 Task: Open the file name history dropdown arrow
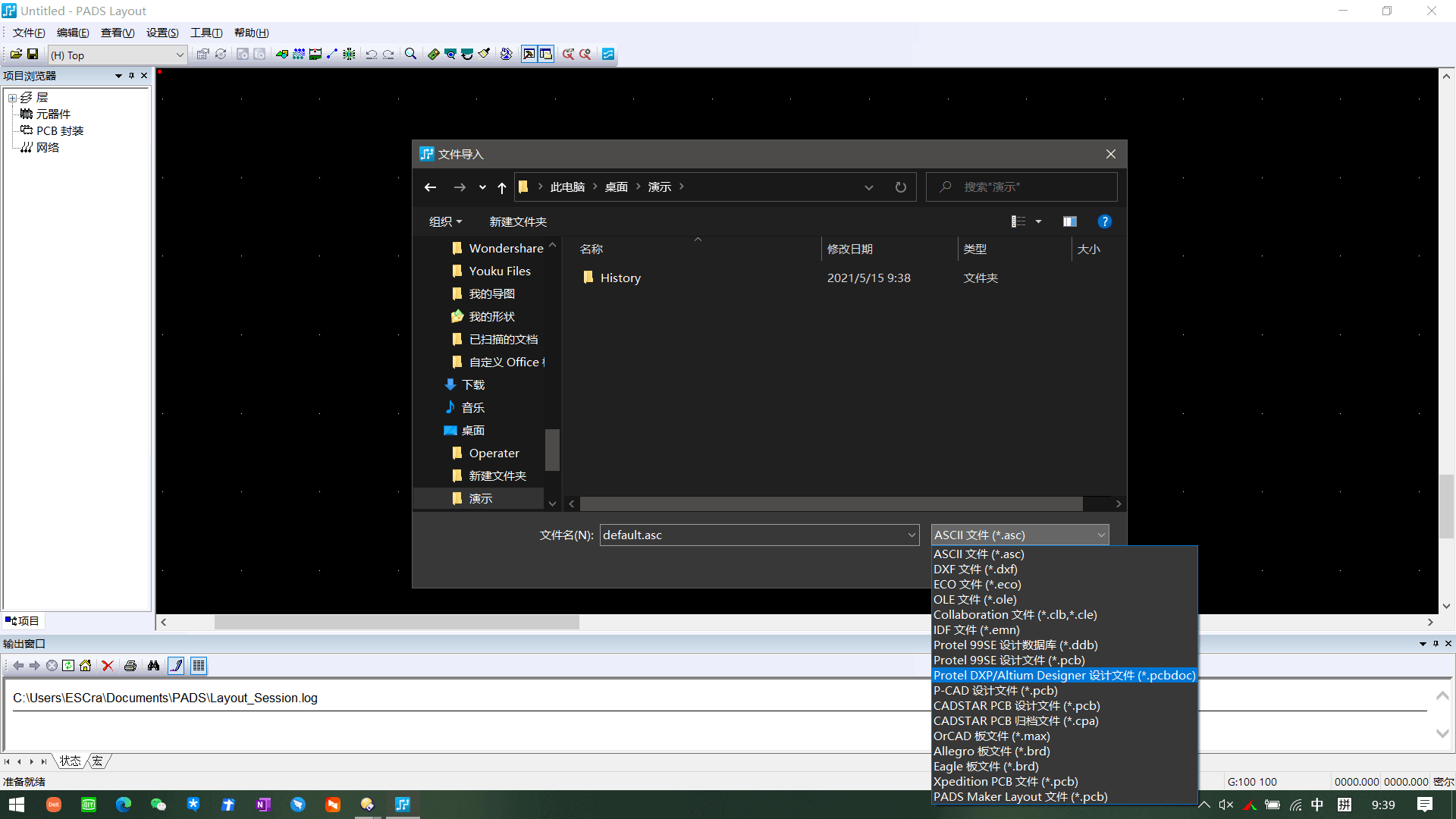point(912,535)
